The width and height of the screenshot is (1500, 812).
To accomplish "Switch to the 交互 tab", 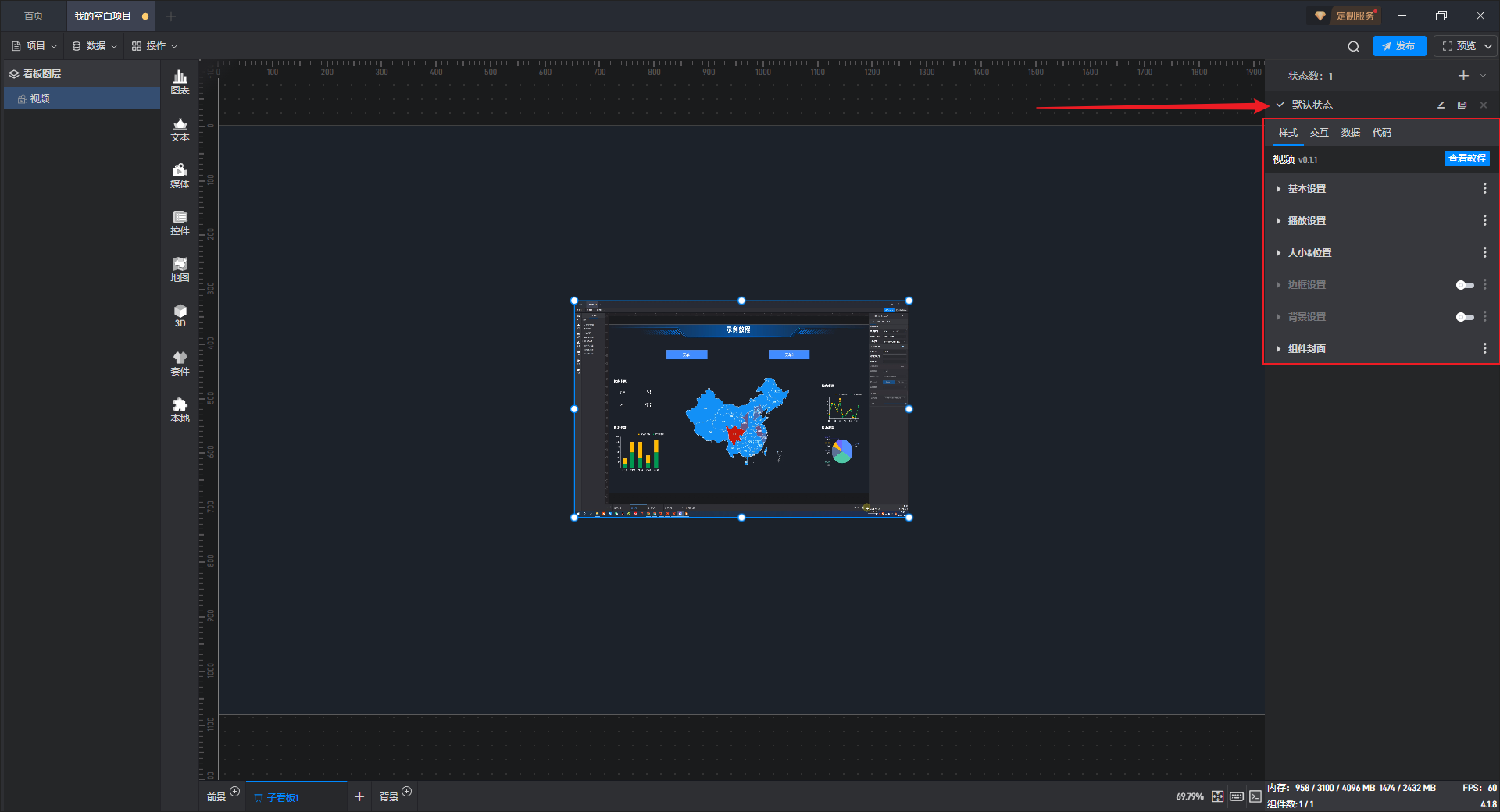I will click(x=1319, y=133).
